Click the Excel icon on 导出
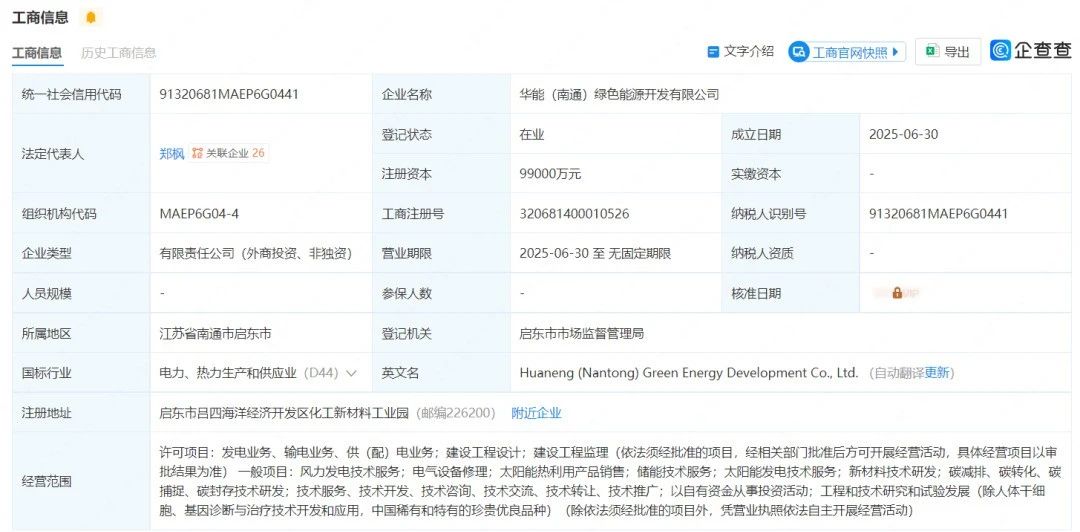Image resolution: width=1080 pixels, height=532 pixels. (931, 52)
